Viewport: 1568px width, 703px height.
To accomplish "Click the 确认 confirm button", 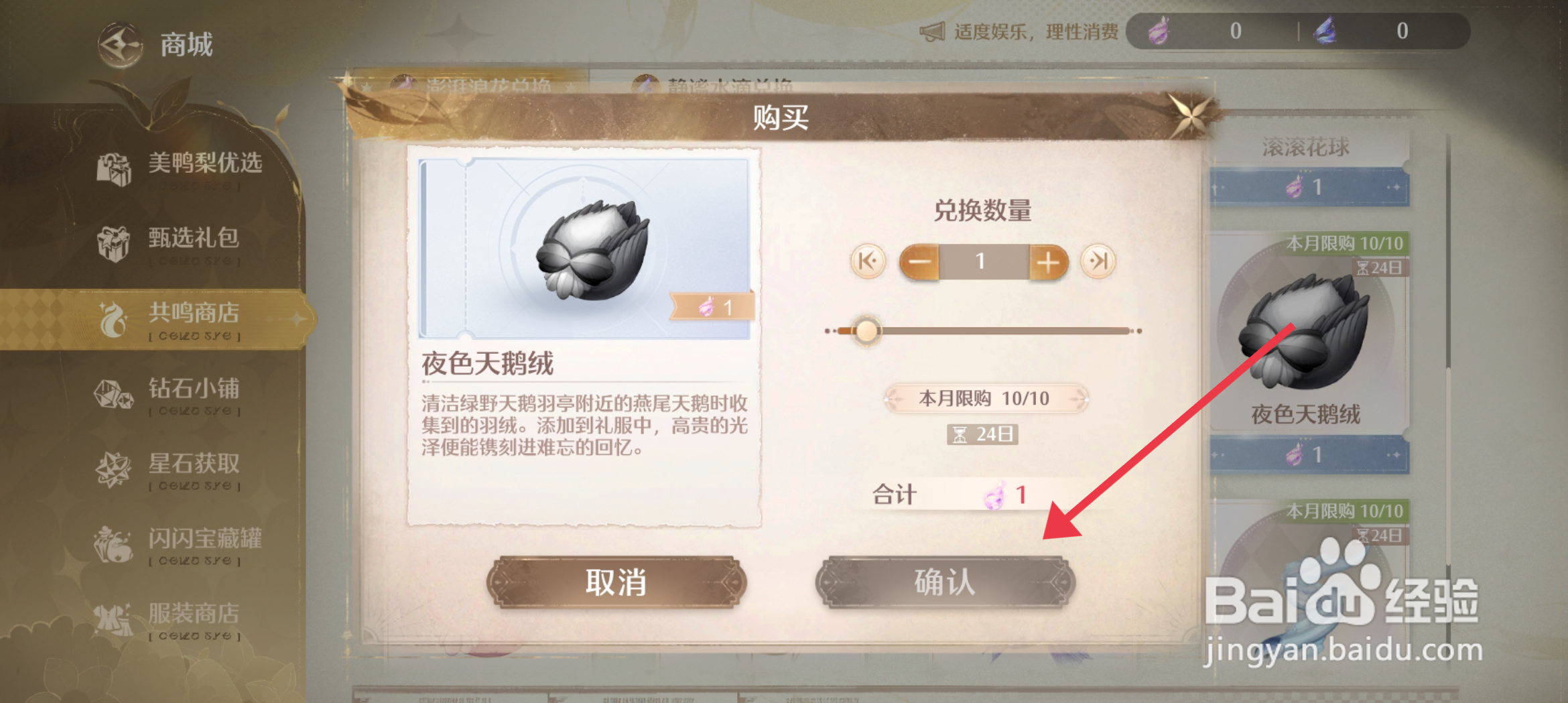I will click(x=945, y=582).
